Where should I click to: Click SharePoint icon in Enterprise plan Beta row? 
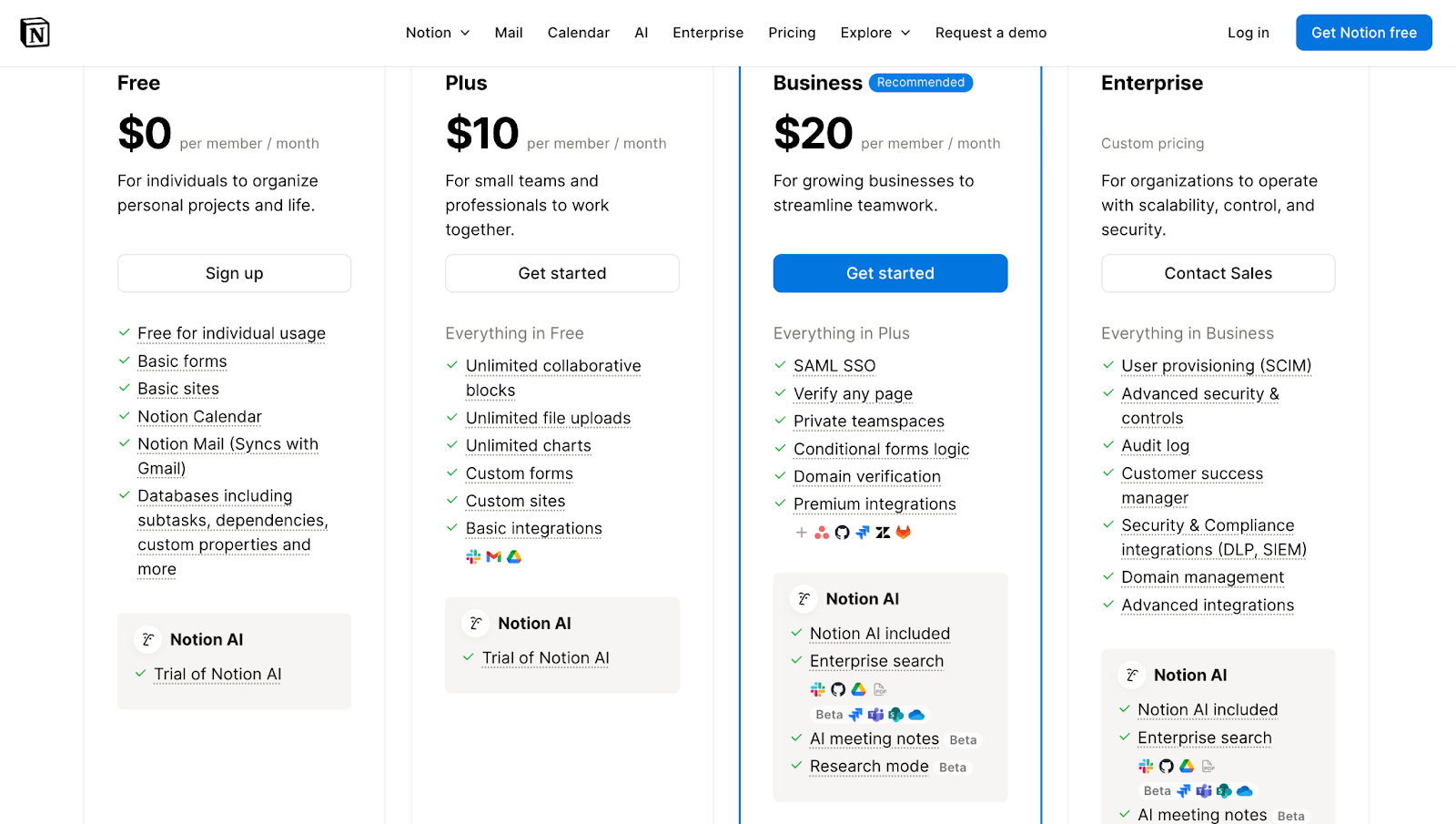[x=1225, y=791]
